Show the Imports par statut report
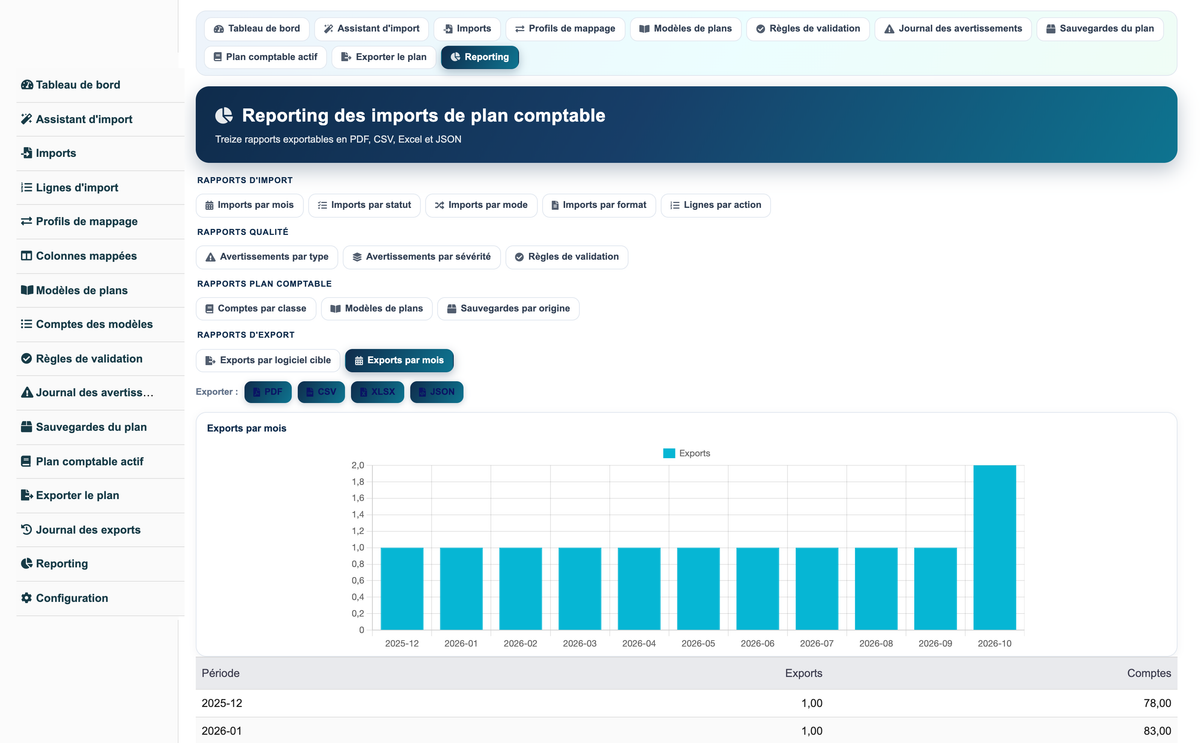Screen dimensions: 1200x743 pyautogui.click(x=364, y=205)
